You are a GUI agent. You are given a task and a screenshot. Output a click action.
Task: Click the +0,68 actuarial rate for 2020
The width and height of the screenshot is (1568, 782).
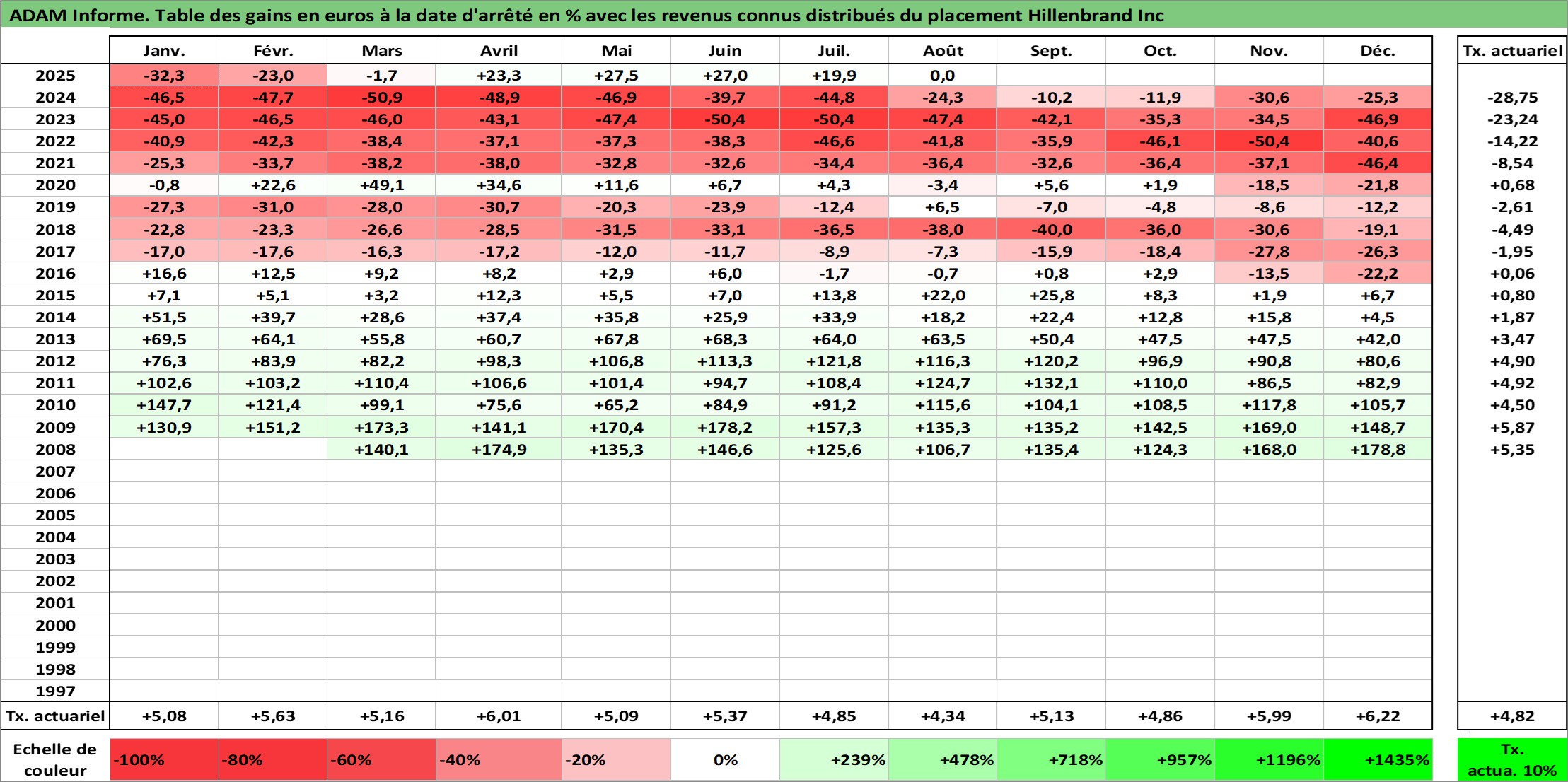pyautogui.click(x=1512, y=185)
